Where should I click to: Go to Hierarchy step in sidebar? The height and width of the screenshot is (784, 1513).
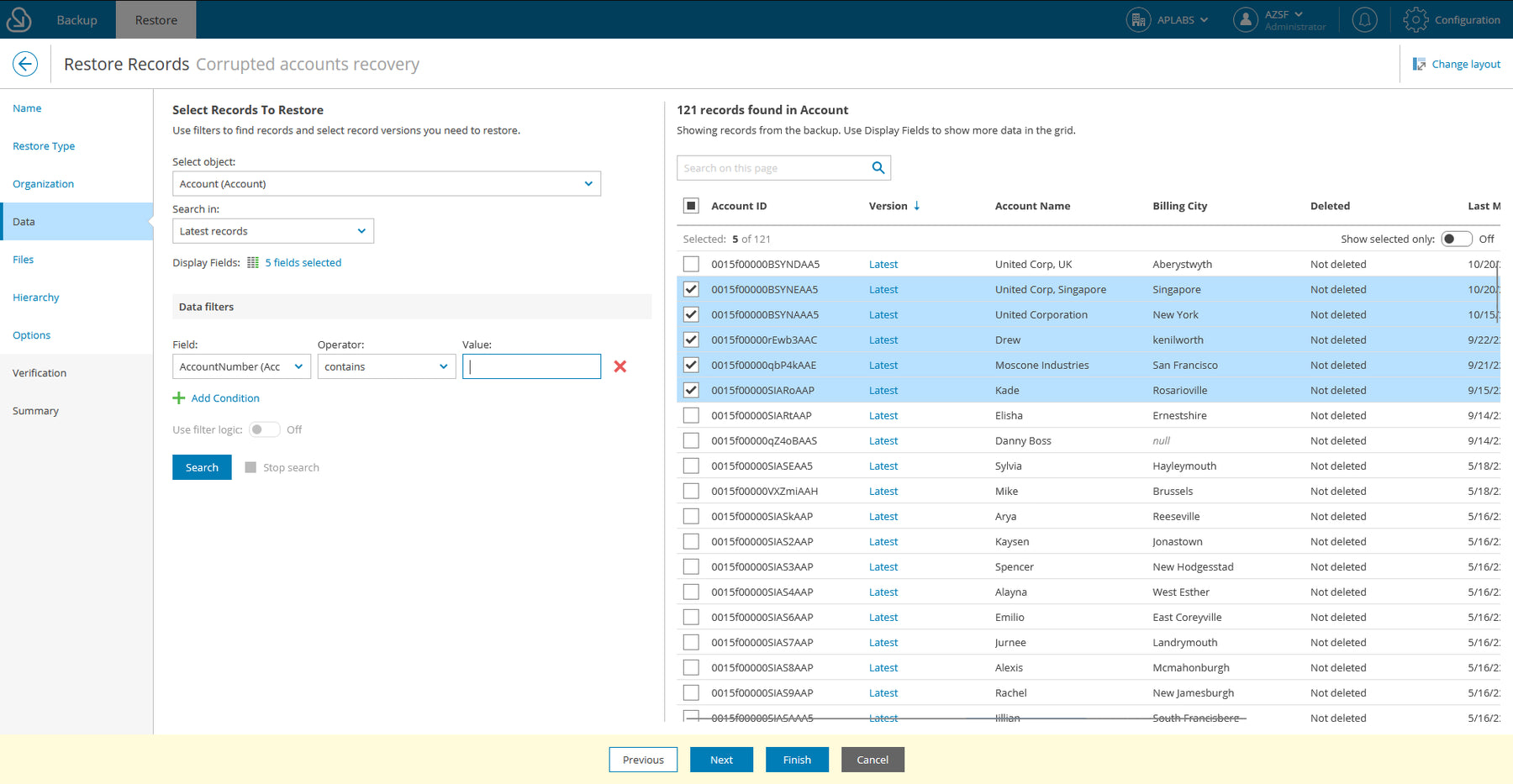pyautogui.click(x=36, y=297)
